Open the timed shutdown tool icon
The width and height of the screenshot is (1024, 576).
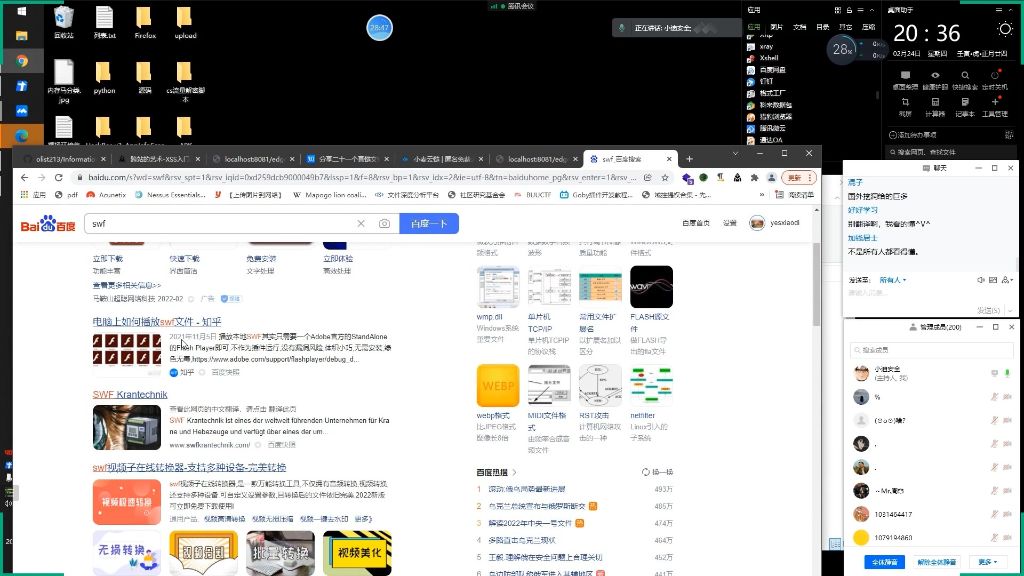tap(995, 80)
